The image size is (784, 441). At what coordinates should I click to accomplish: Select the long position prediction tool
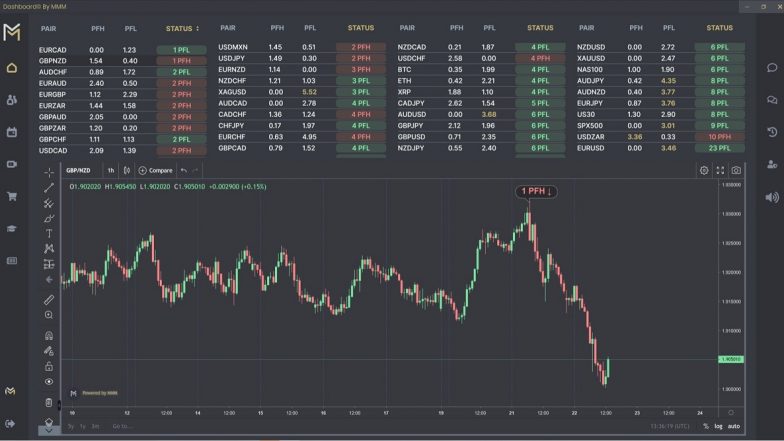(x=49, y=264)
